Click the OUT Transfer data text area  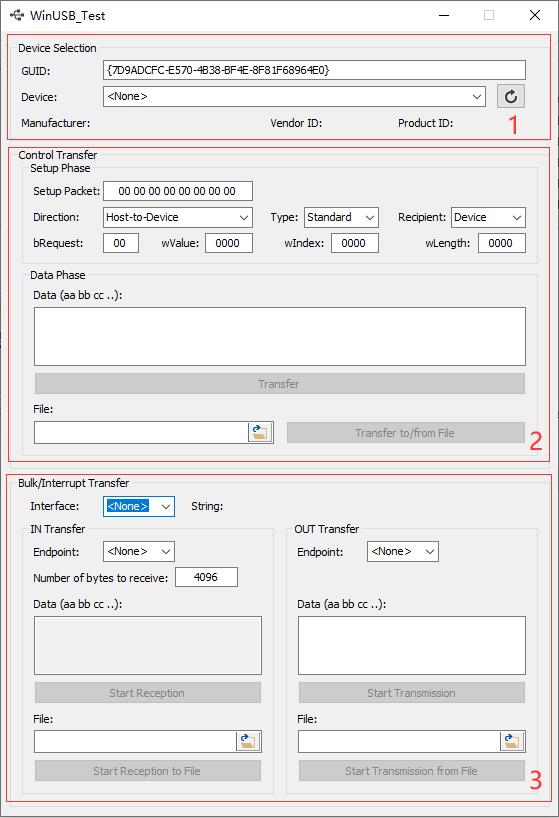coord(411,645)
